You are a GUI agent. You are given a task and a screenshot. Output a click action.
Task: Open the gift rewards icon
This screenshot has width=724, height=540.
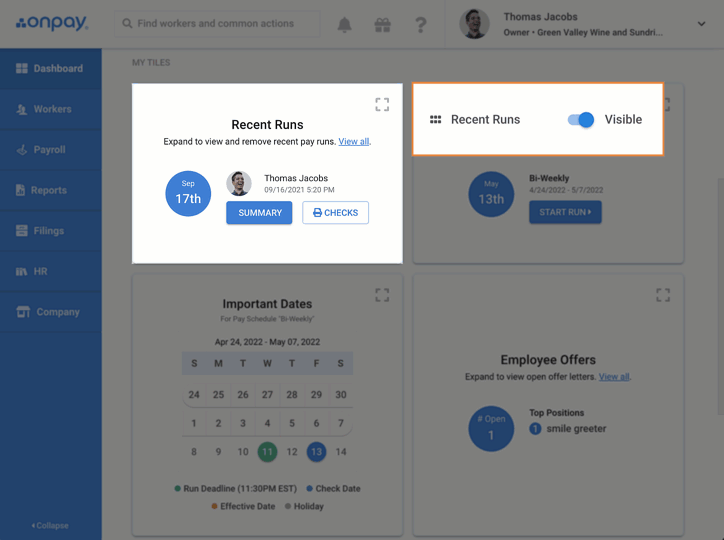pos(383,25)
